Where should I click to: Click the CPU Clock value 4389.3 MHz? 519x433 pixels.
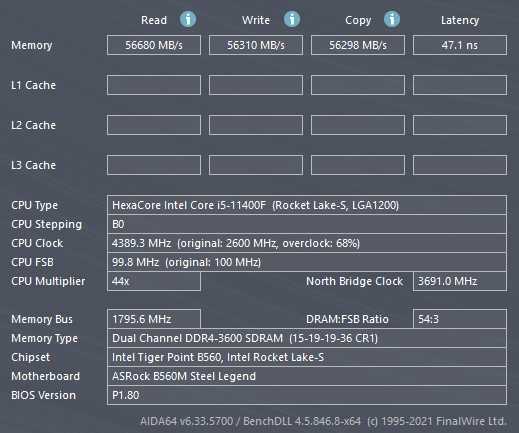point(307,243)
